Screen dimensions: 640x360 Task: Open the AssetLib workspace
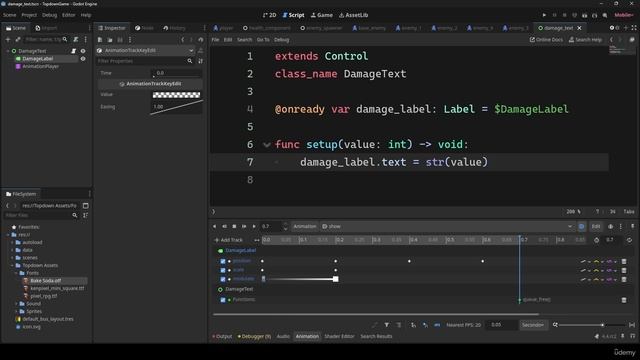point(353,15)
